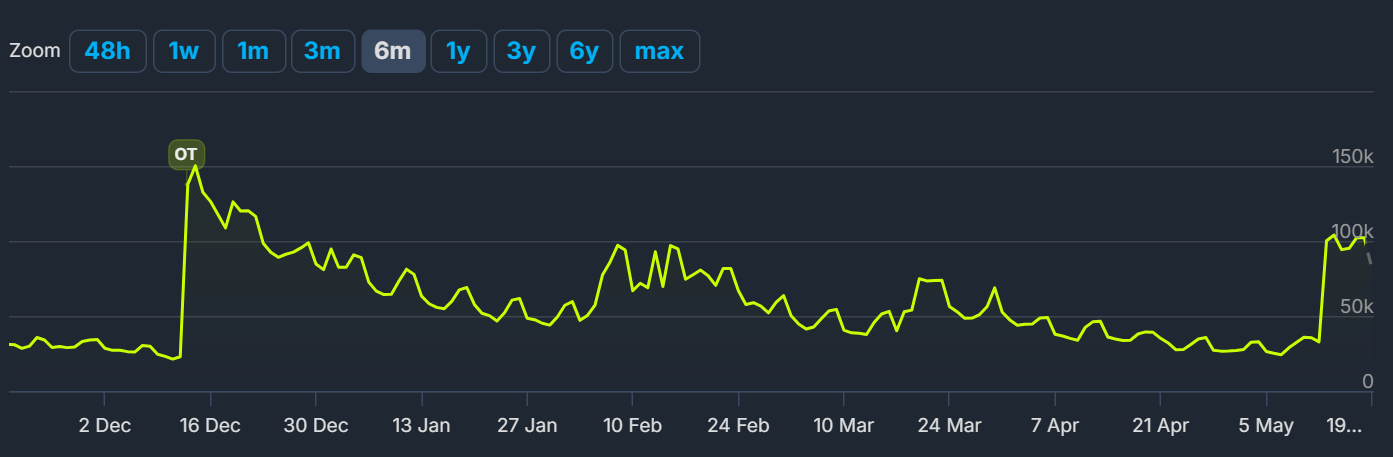Set zoom range to 3y

tap(521, 51)
